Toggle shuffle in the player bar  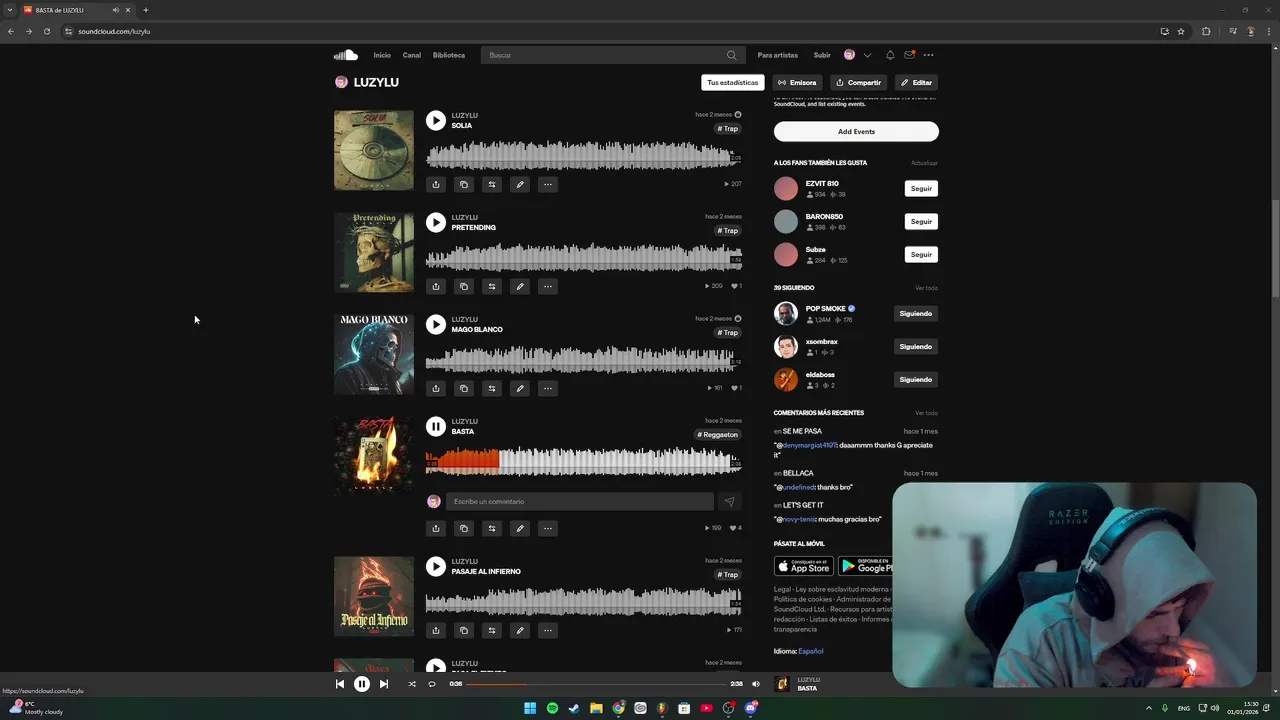[x=411, y=684]
